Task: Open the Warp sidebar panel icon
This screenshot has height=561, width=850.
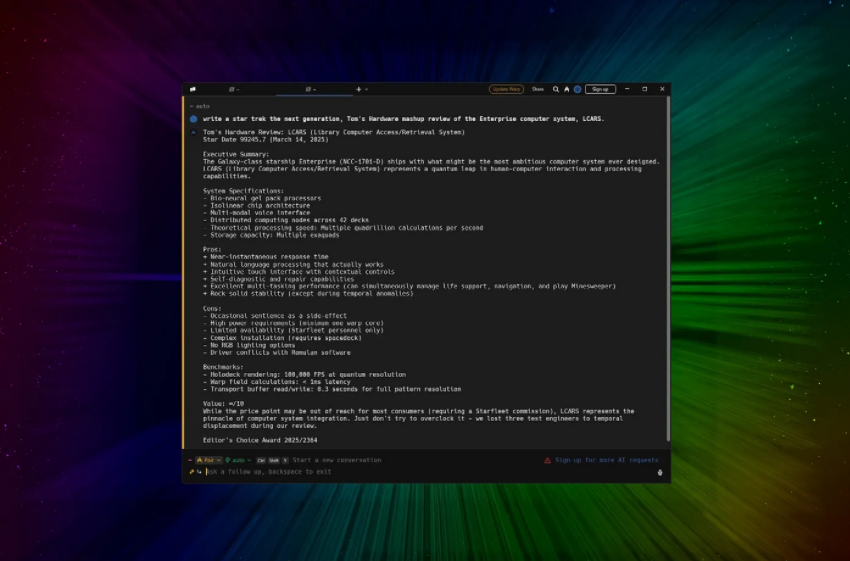Action: [x=193, y=89]
